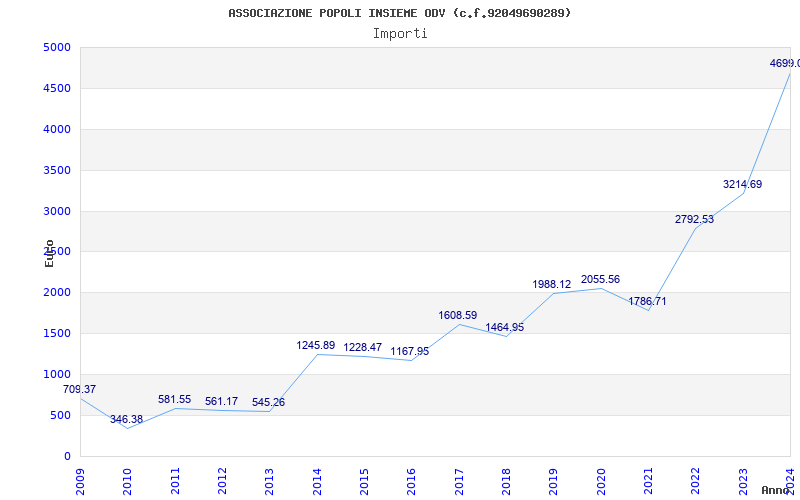Select the 1608.59 data label

pyautogui.click(x=458, y=315)
